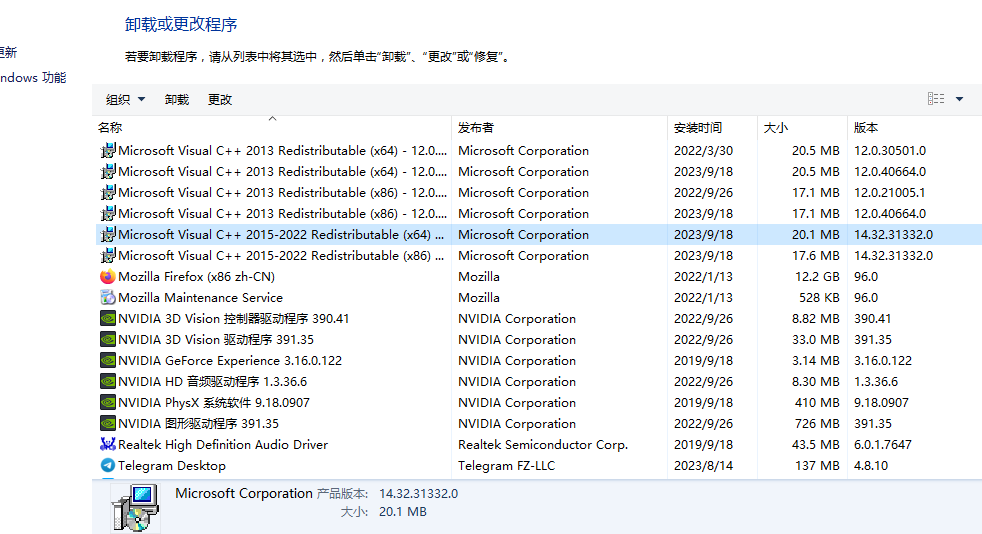Viewport: 982px width, 534px height.
Task: Click the change view icon in toolbar
Action: pos(936,99)
